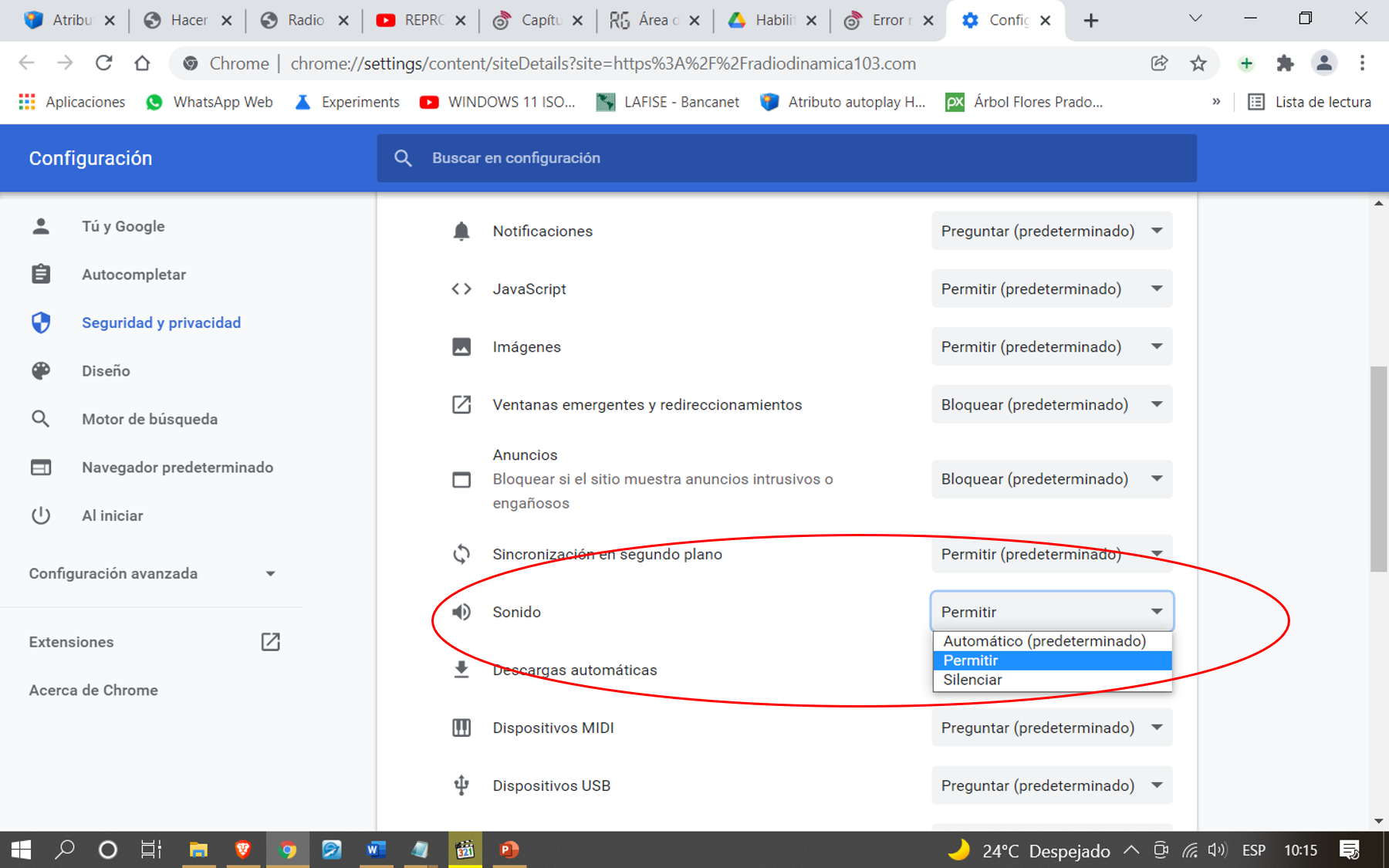Go to the browser home page icon

(x=142, y=63)
